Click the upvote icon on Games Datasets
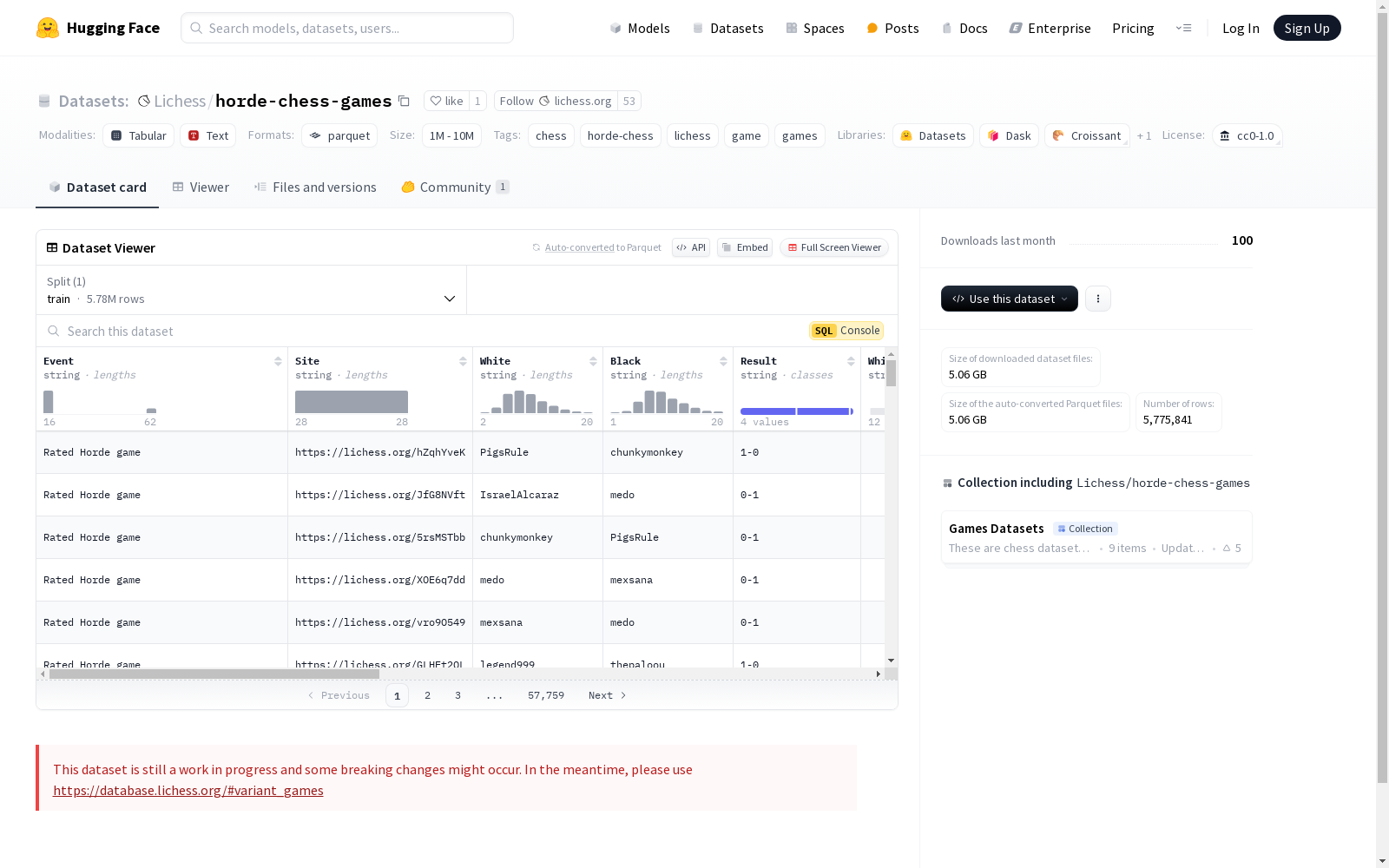The image size is (1389, 868). [1227, 548]
